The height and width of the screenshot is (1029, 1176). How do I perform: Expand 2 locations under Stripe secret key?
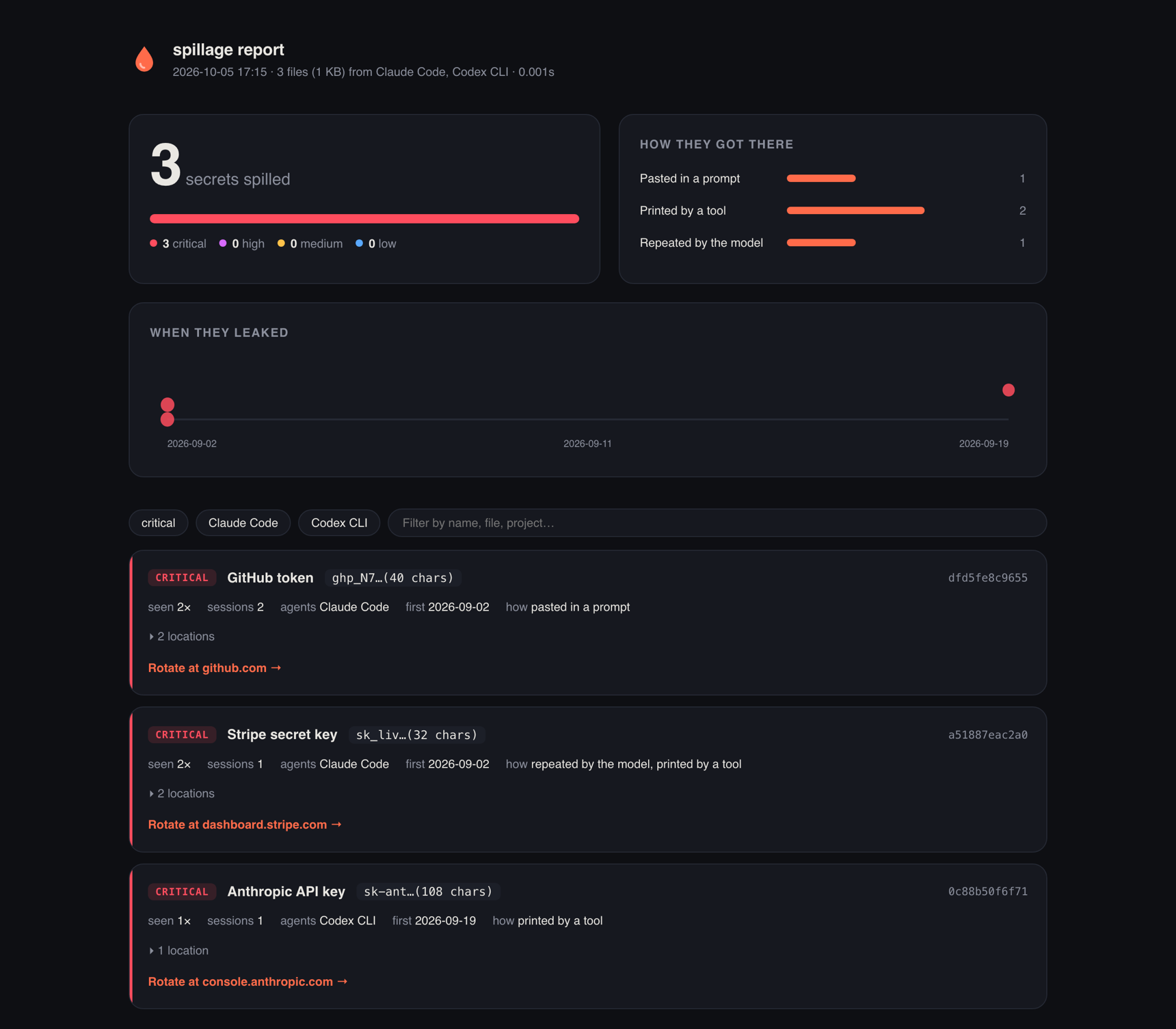(182, 794)
